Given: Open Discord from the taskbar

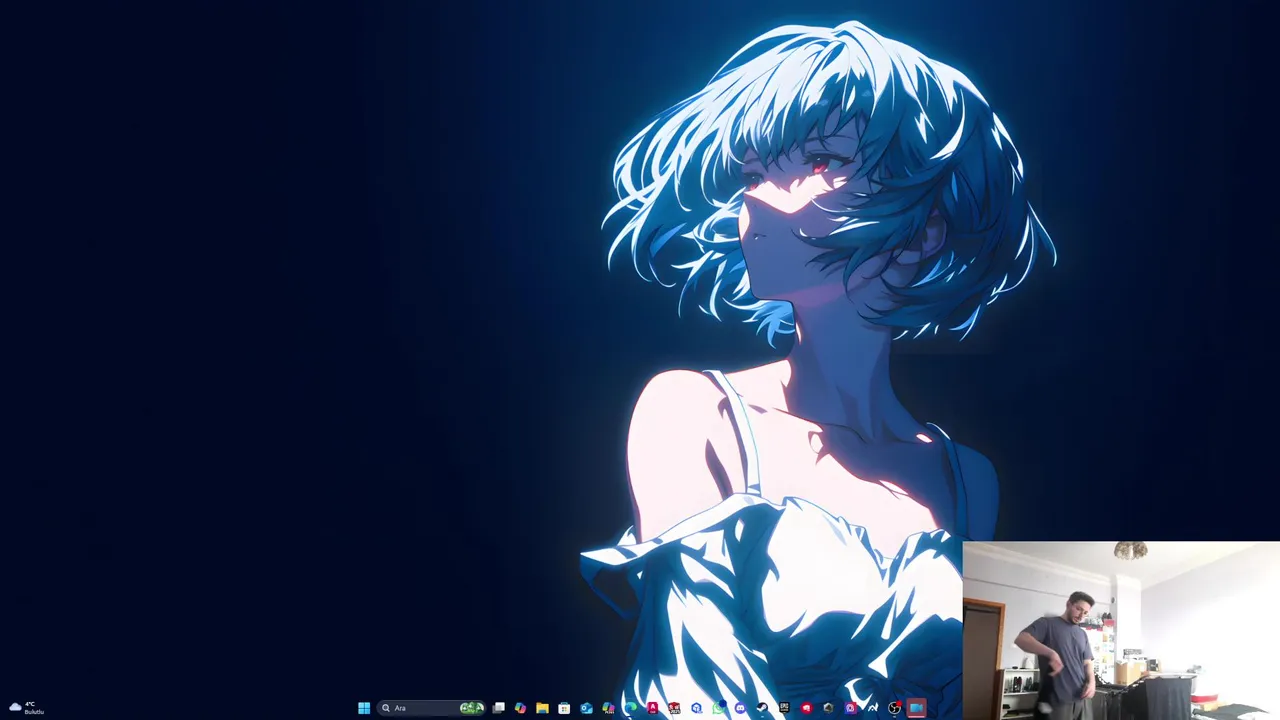Looking at the screenshot, I should [740, 708].
